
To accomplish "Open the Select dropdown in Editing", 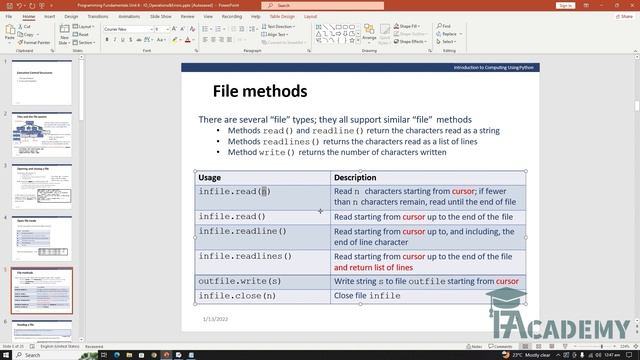I will 446,42.
